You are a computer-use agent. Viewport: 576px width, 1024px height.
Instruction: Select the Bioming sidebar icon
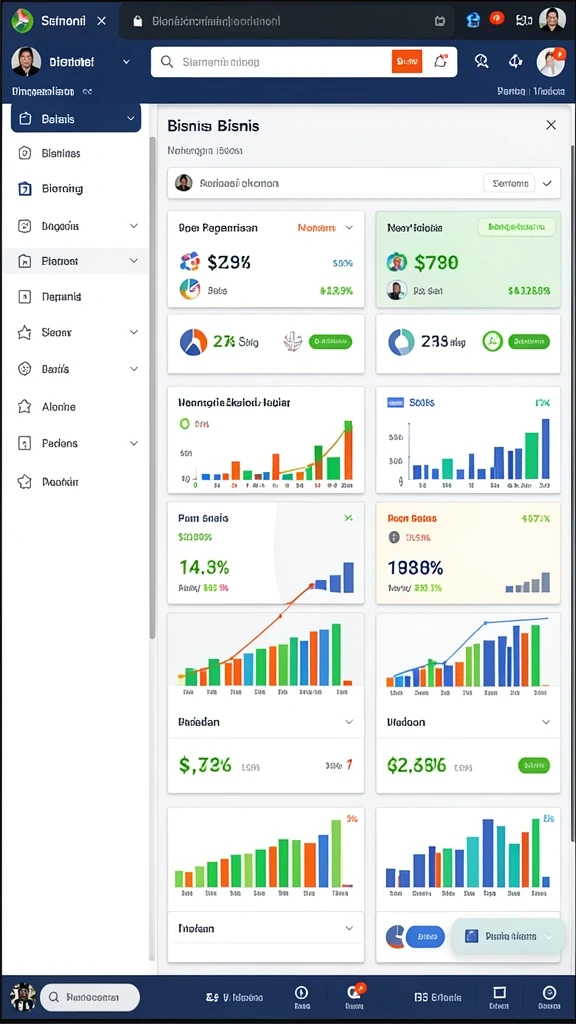click(x=24, y=189)
